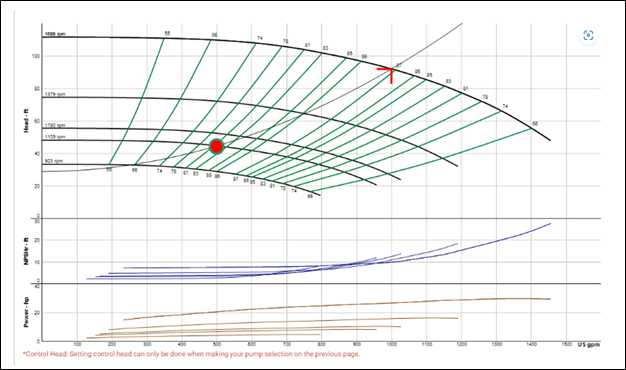Click the 1190 rpm curve label
Screen dimensions: 626x370
[x=55, y=125]
